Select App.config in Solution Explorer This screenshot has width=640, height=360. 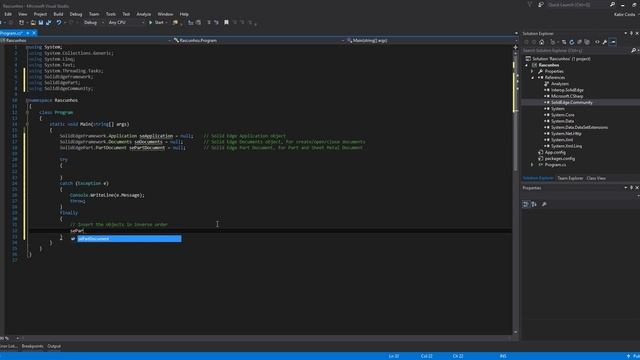tap(555, 152)
